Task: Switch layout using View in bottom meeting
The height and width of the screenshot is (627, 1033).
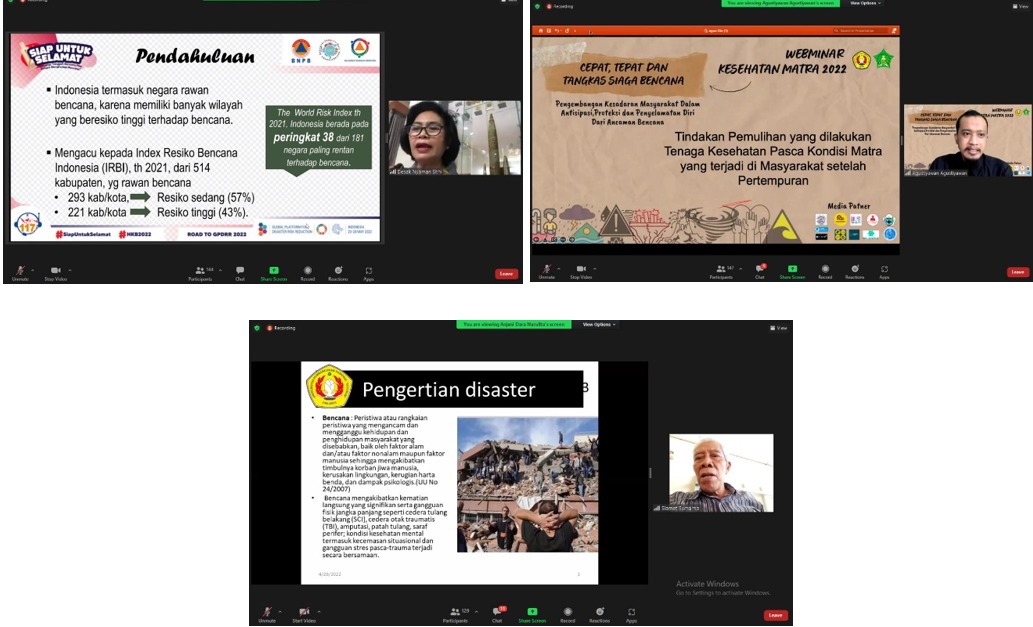Action: 779,327
